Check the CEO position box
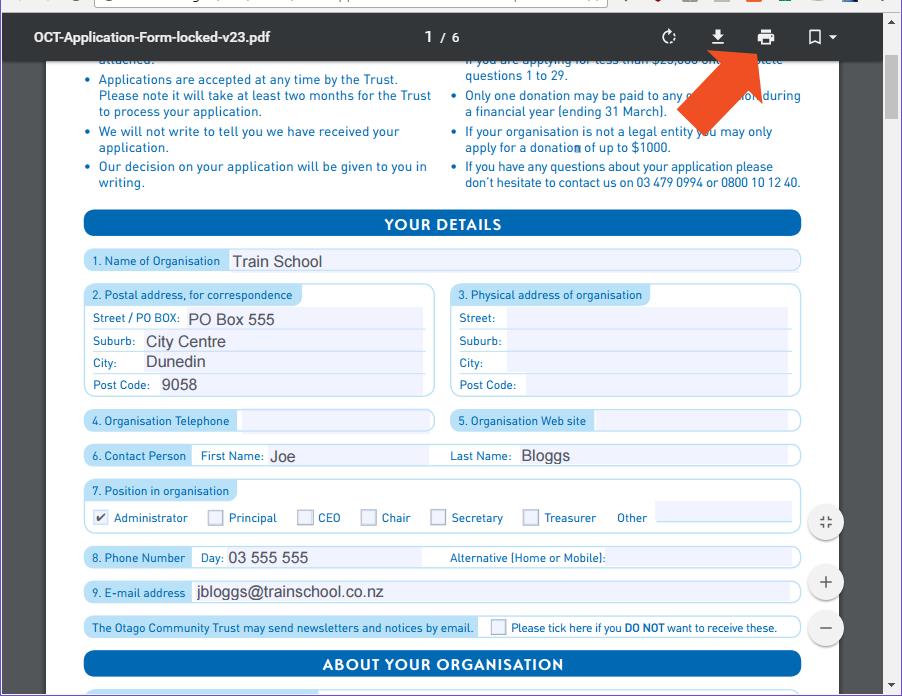Image resolution: width=902 pixels, height=696 pixels. pyautogui.click(x=305, y=517)
